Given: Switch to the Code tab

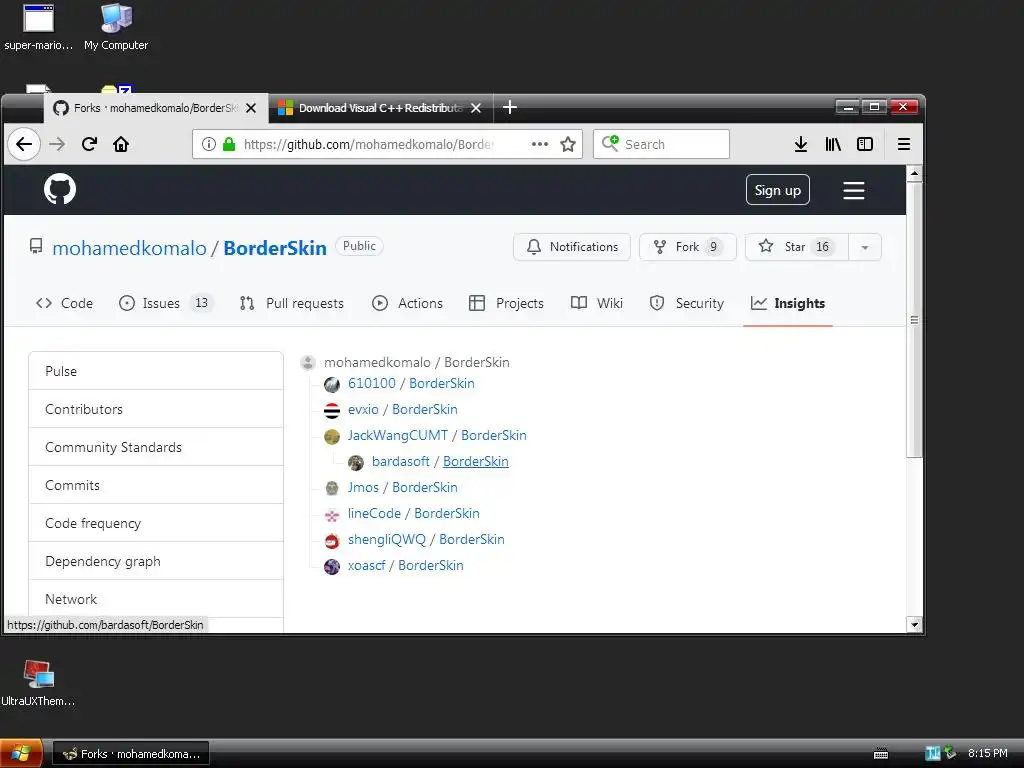Looking at the screenshot, I should tap(64, 303).
